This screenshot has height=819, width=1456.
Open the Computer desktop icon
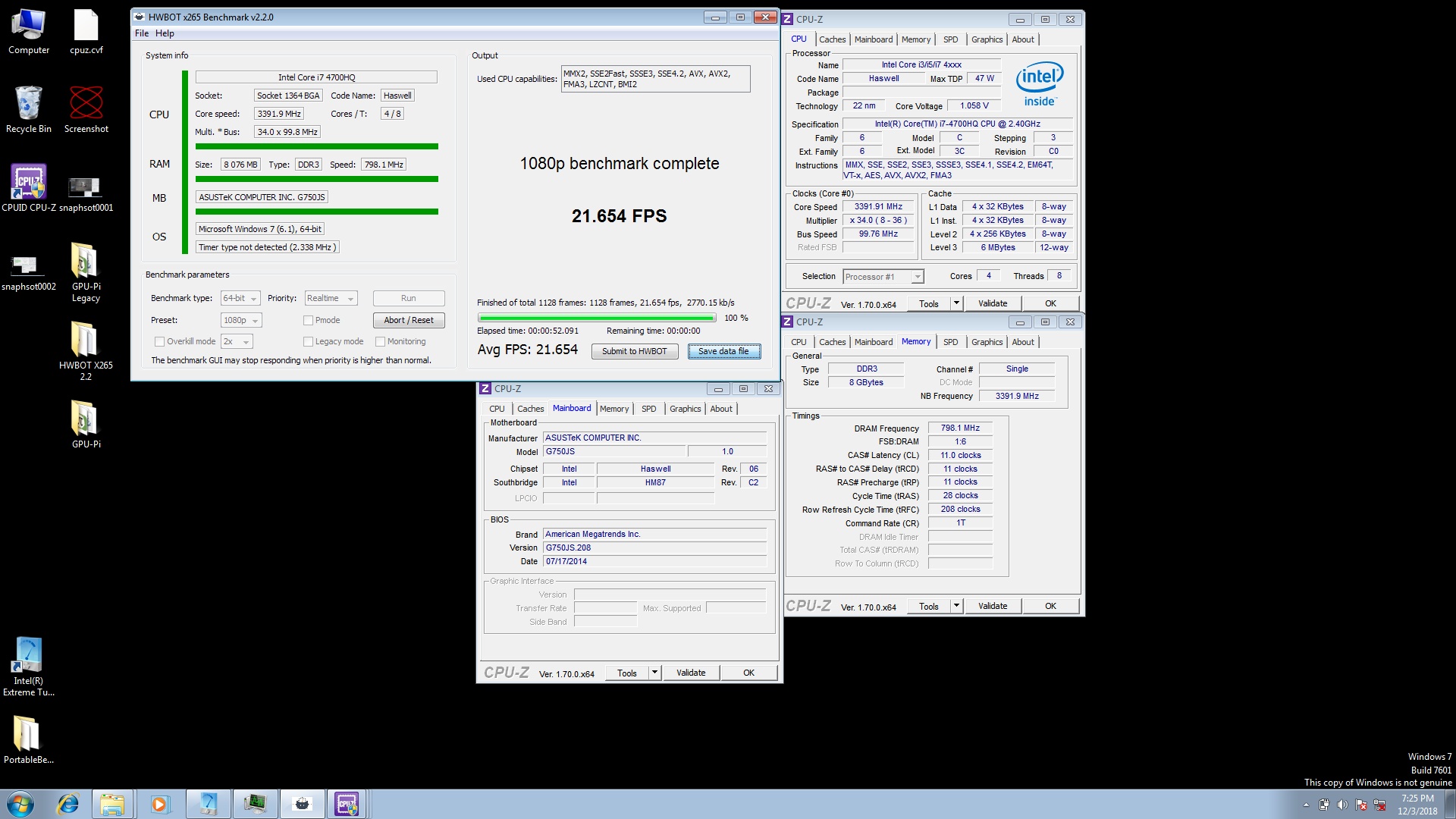pos(29,32)
